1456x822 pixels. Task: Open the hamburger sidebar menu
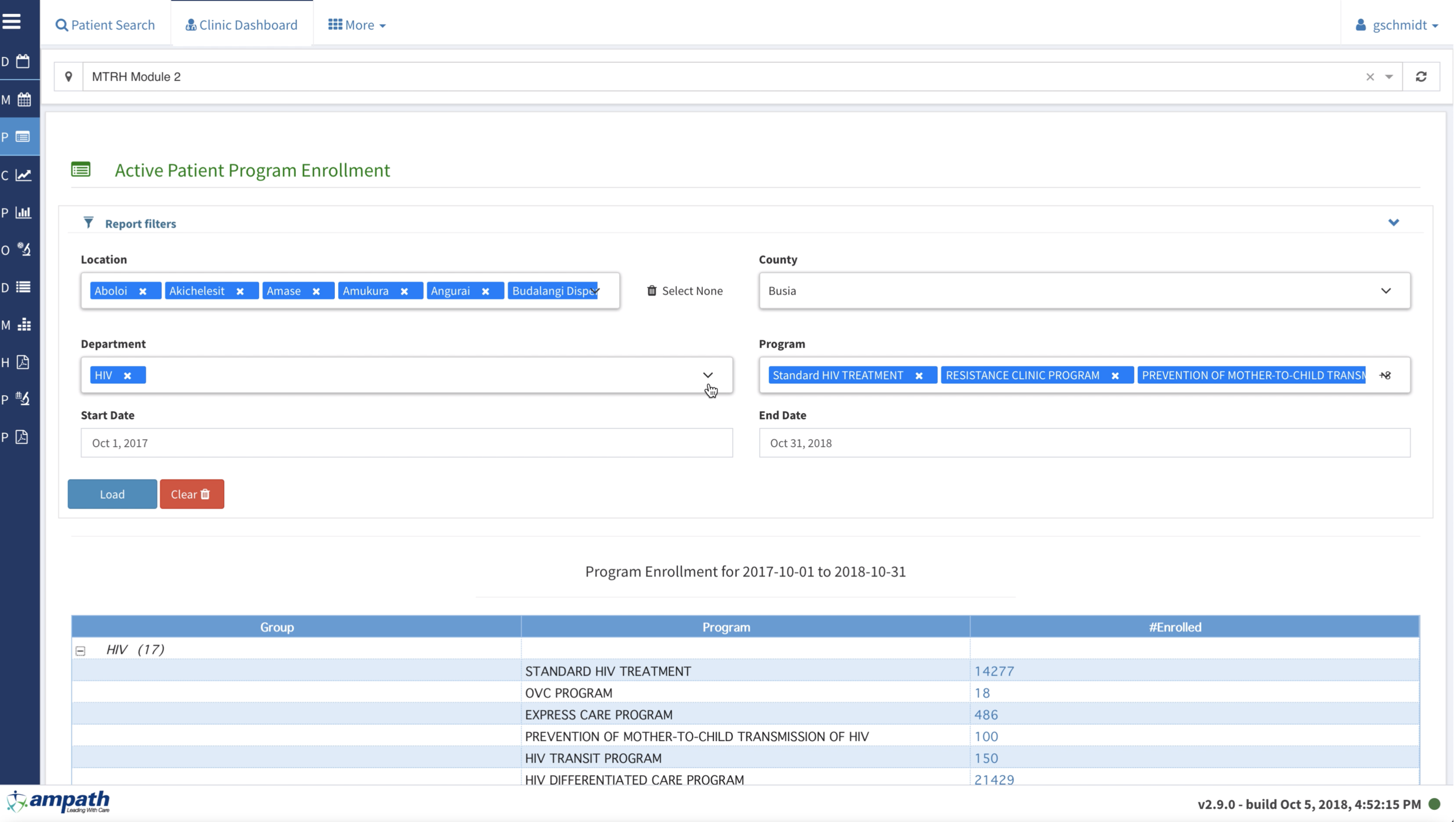click(11, 22)
